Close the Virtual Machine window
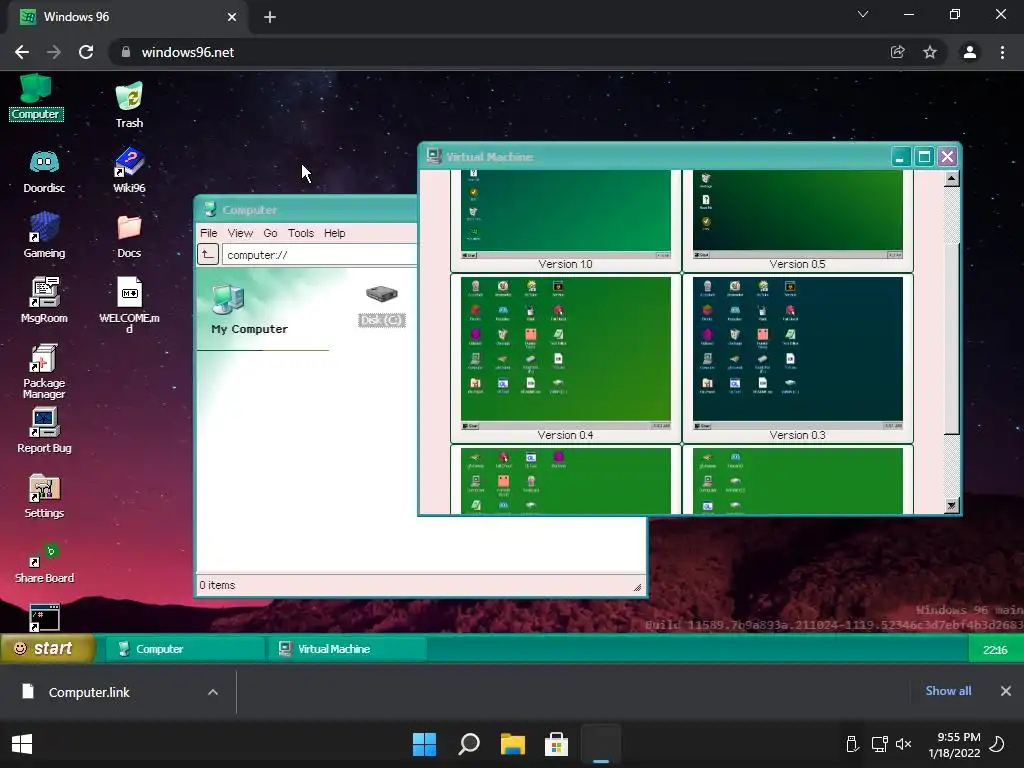This screenshot has height=768, width=1024. [948, 157]
